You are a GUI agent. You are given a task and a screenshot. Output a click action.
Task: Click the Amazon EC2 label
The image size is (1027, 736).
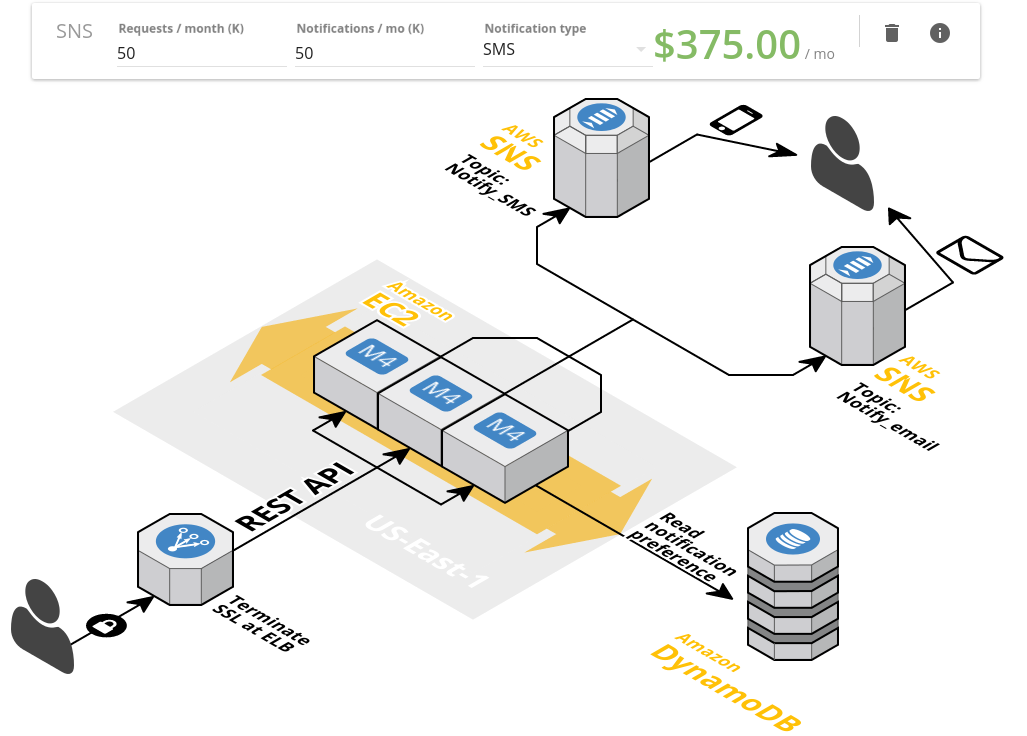407,304
